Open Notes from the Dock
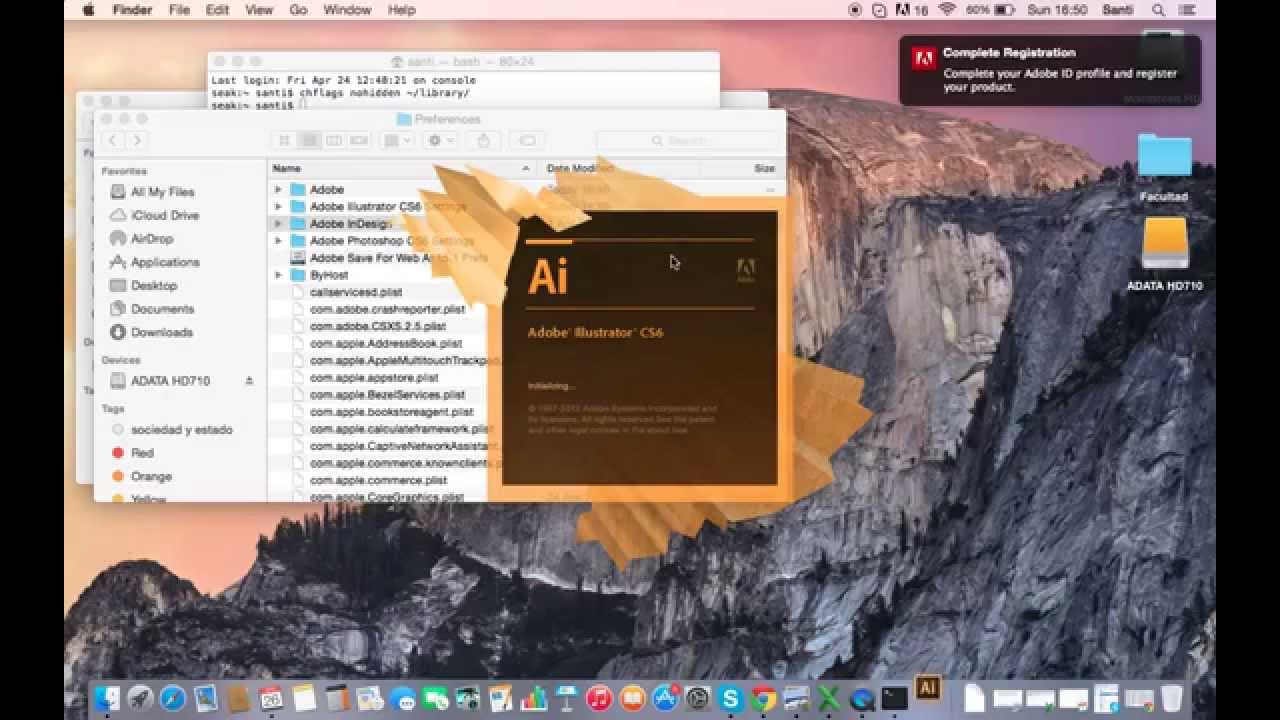This screenshot has width=1280, height=720. pos(305,698)
